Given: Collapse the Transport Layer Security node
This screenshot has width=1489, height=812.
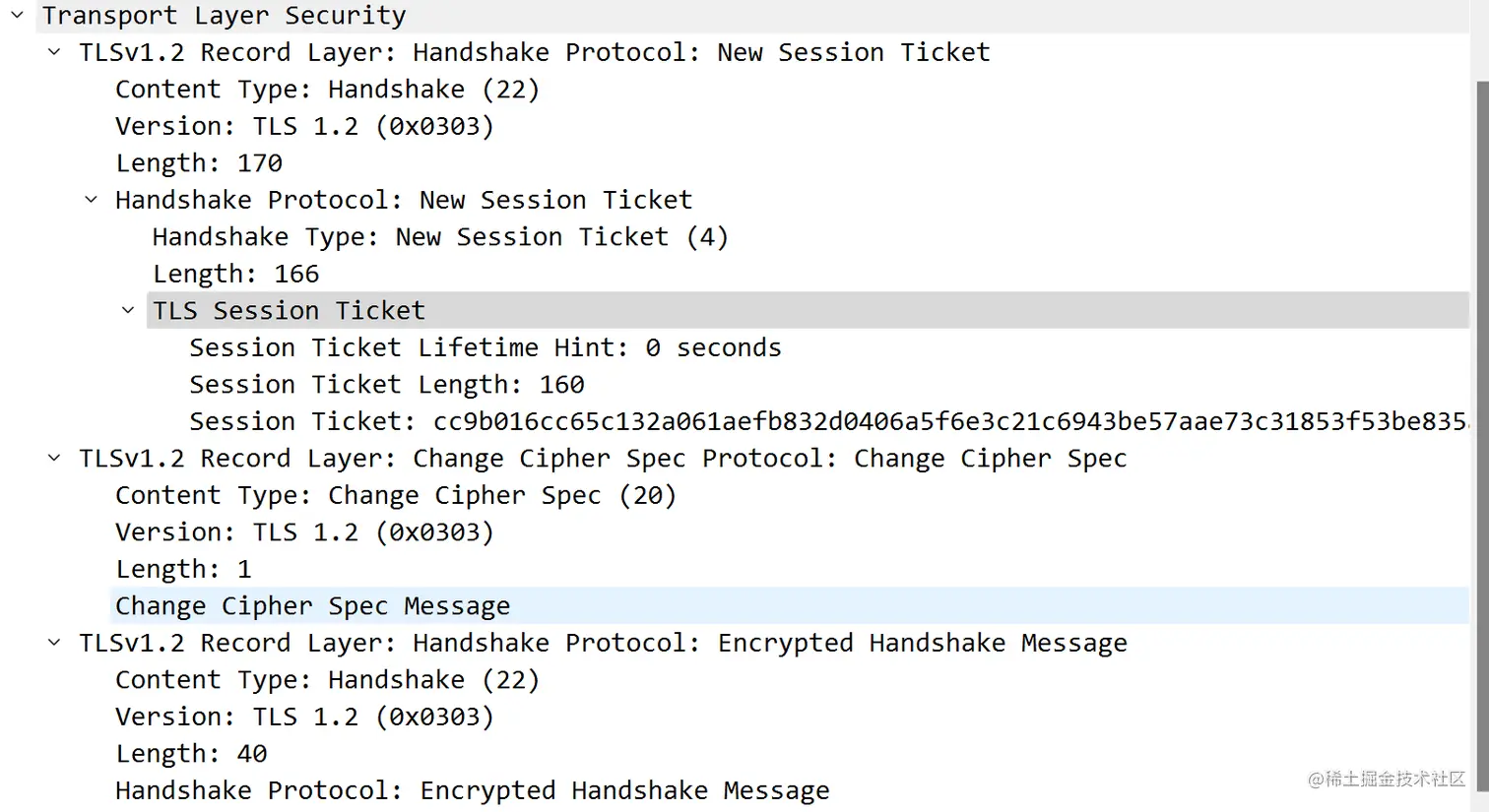Looking at the screenshot, I should click(x=17, y=15).
